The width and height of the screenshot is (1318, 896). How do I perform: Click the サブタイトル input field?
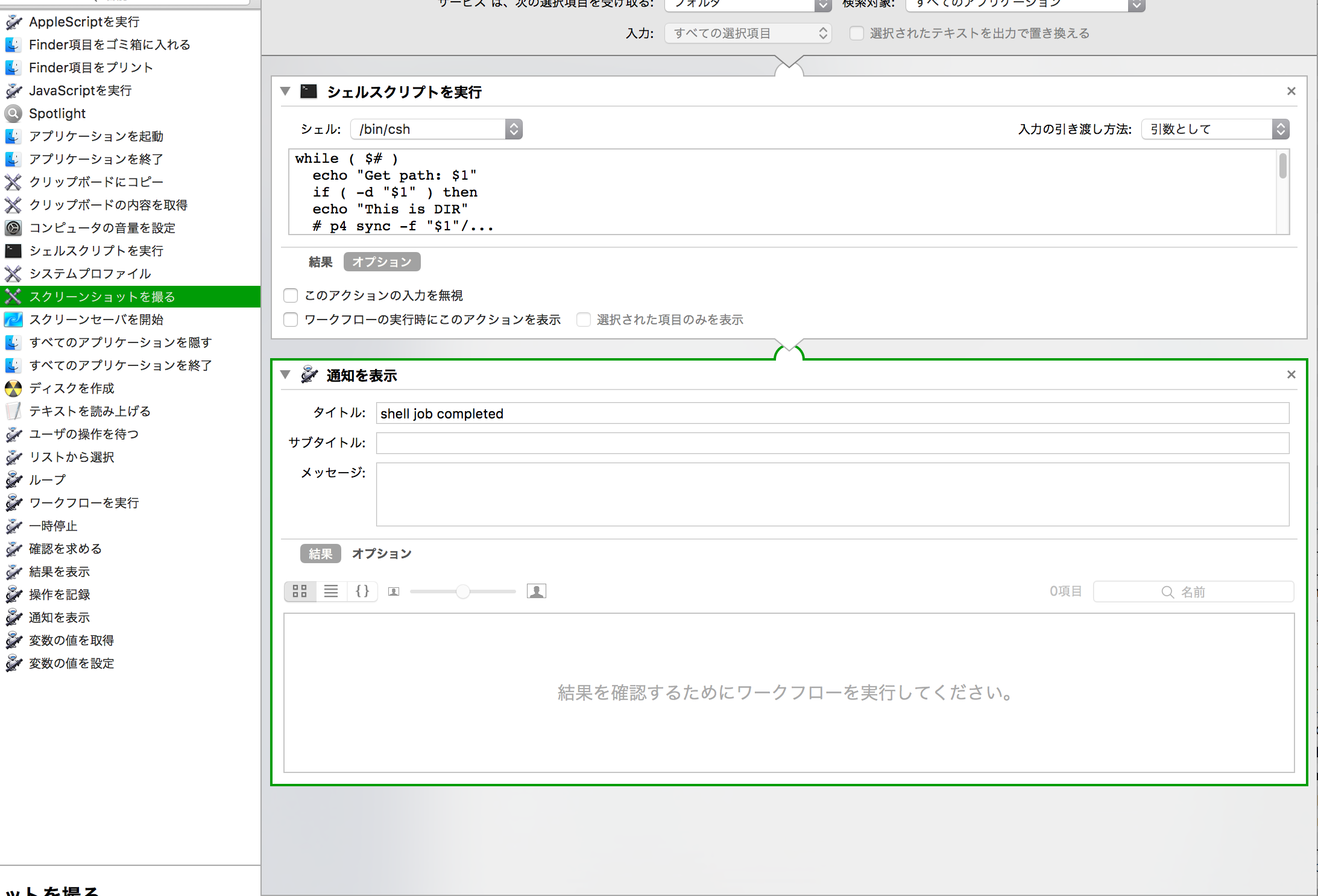(x=832, y=443)
